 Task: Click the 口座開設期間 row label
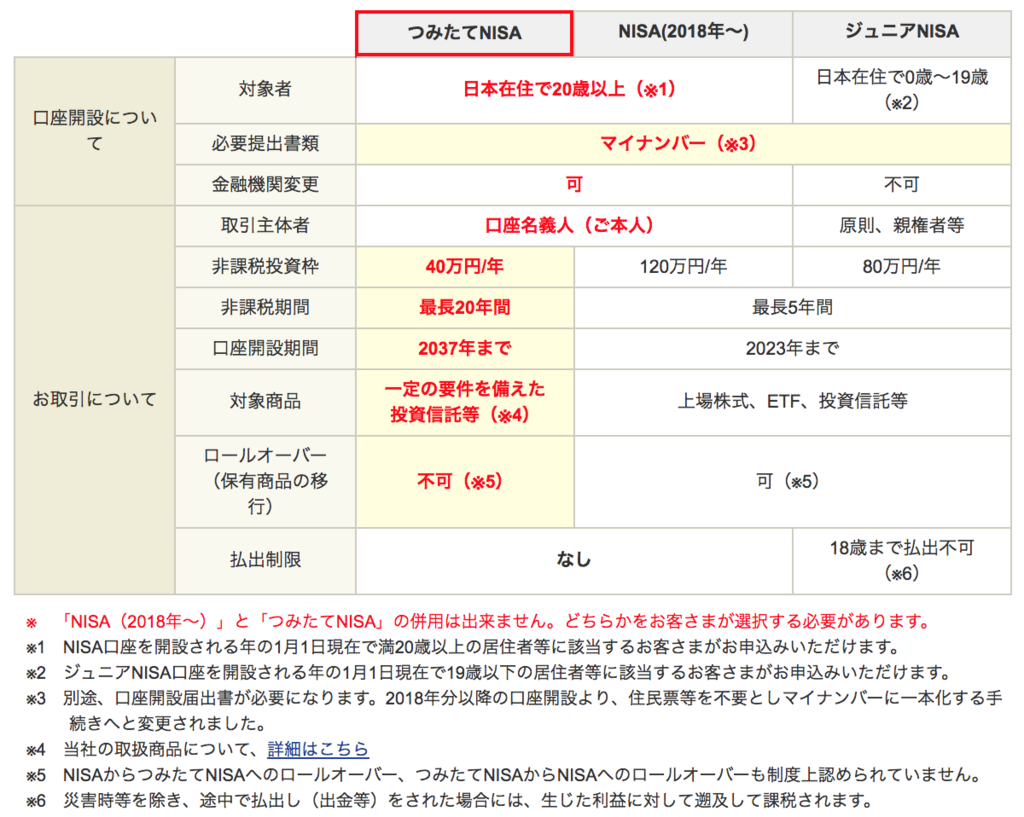[265, 349]
